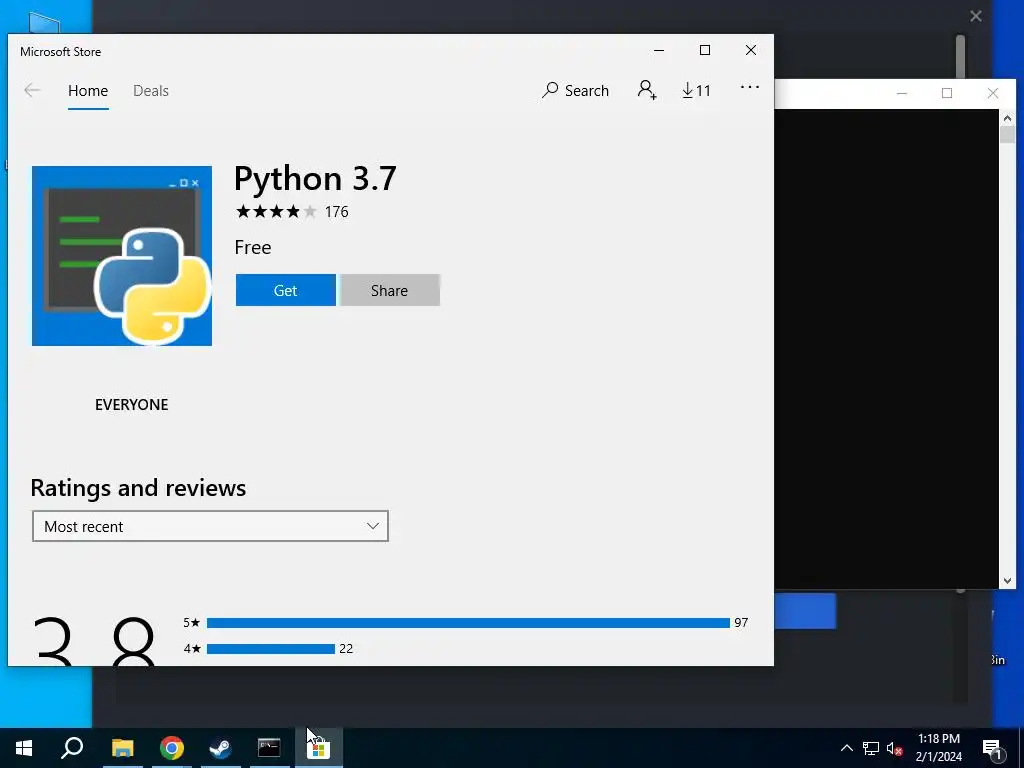Go back with the Store back arrow
The width and height of the screenshot is (1024, 768).
point(32,91)
